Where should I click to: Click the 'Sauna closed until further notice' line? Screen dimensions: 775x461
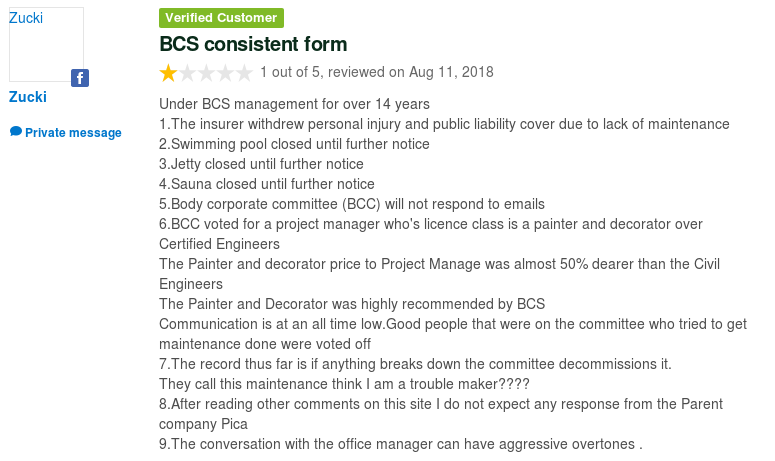(267, 184)
